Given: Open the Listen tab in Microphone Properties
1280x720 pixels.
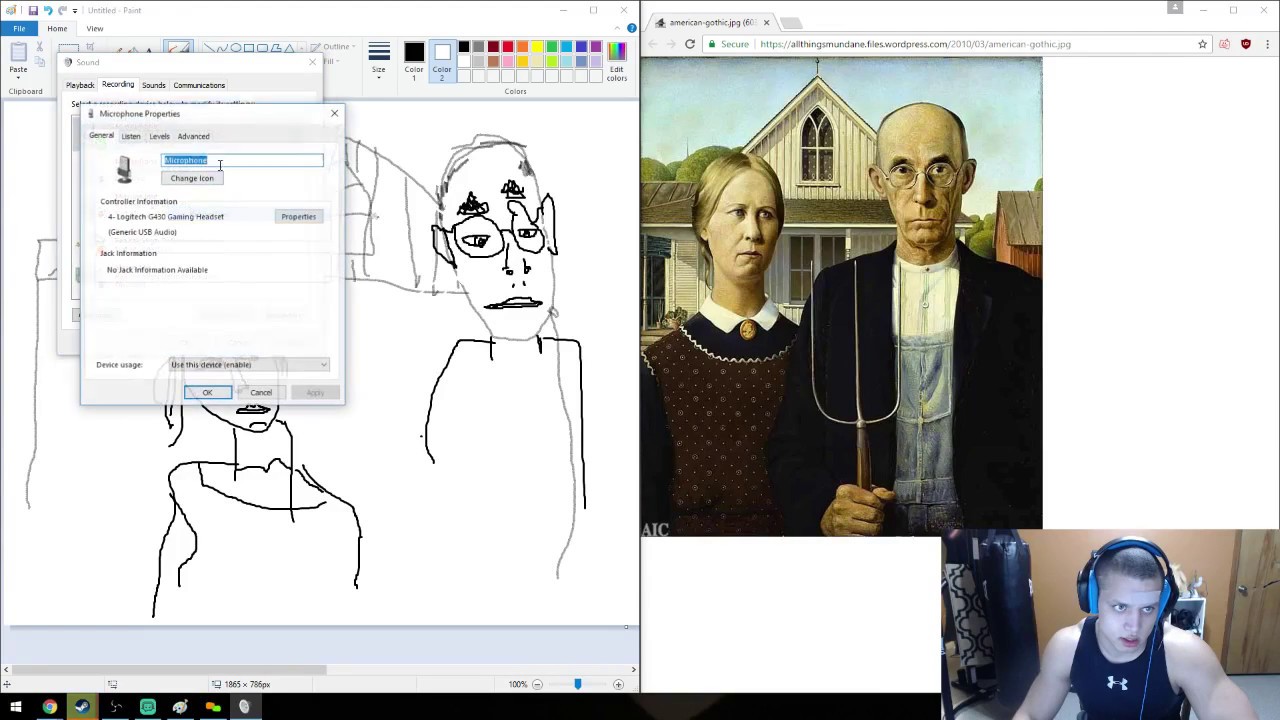Looking at the screenshot, I should (131, 136).
